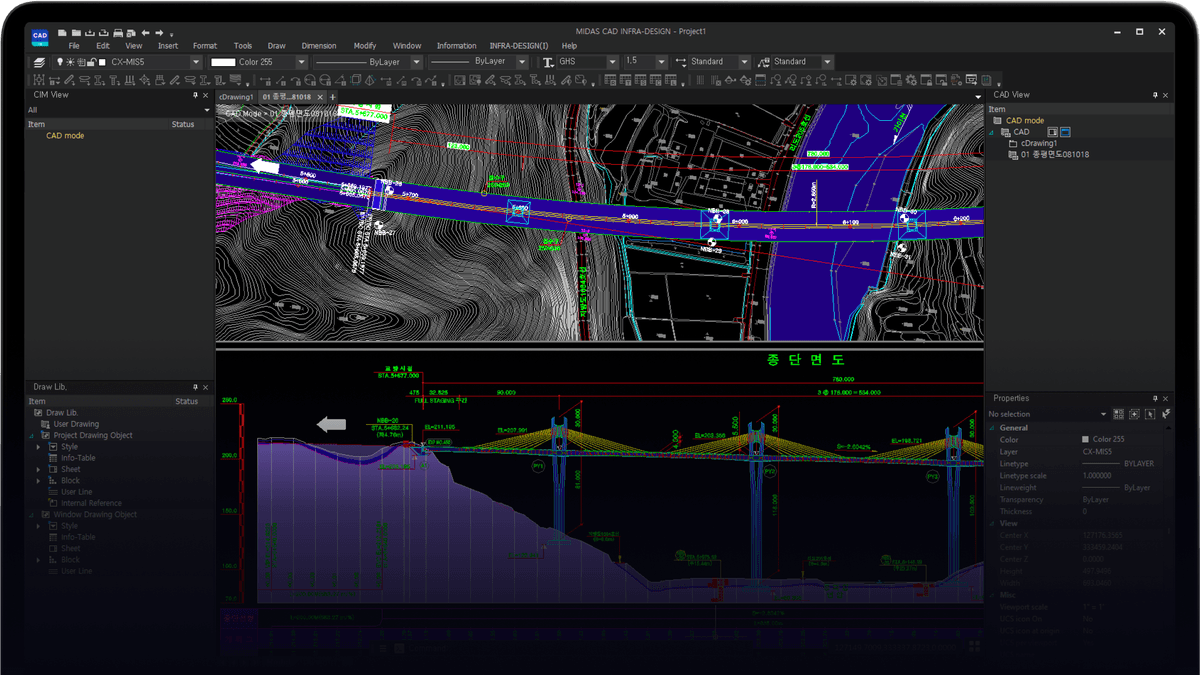This screenshot has height=675, width=1200.
Task: Open the Quick Select icon in Properties panel
Action: tap(1119, 414)
